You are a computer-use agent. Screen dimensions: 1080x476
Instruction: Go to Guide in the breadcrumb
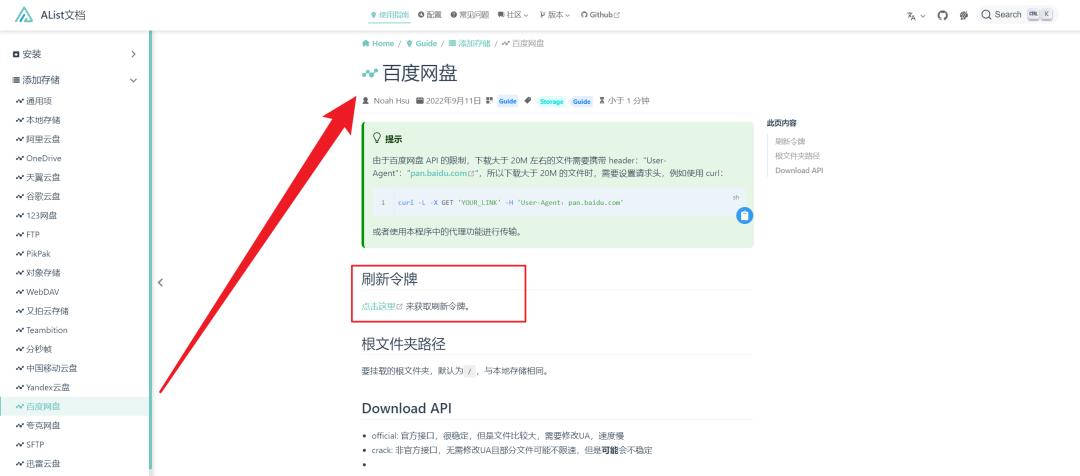tap(422, 43)
